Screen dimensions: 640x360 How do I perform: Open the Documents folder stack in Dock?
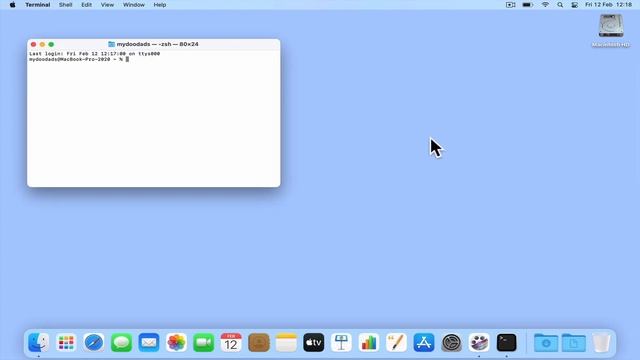[573, 342]
